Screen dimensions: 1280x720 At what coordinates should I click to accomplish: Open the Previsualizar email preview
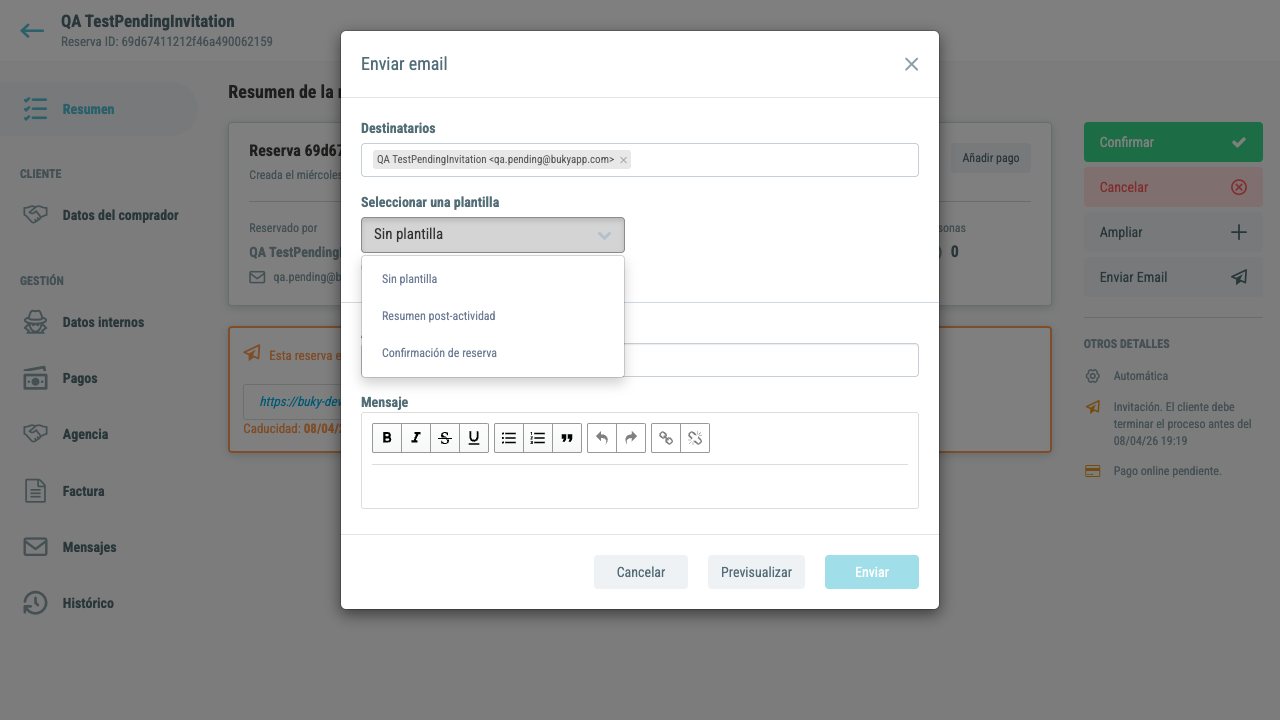[756, 572]
